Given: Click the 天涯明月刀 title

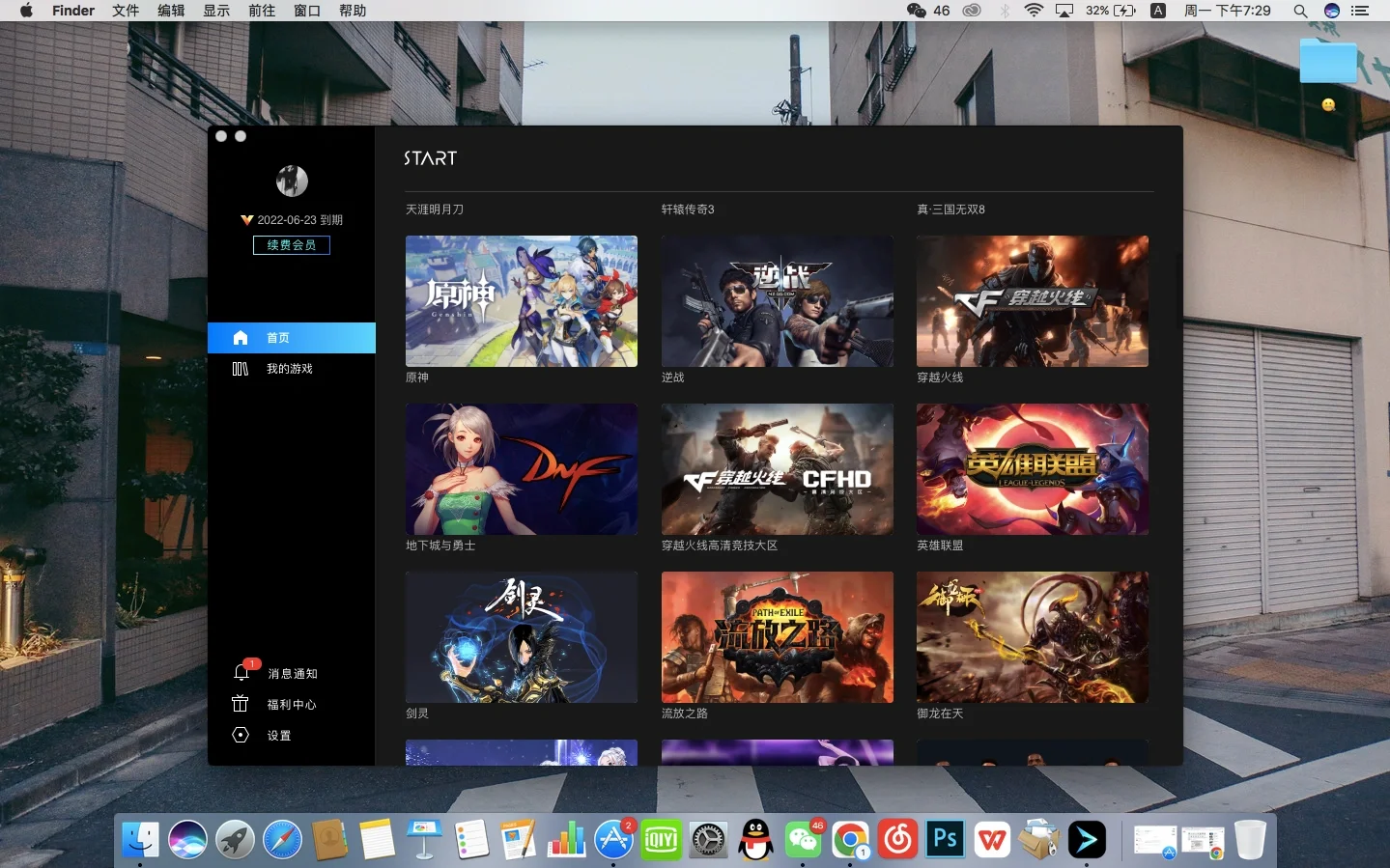Looking at the screenshot, I should coord(435,210).
